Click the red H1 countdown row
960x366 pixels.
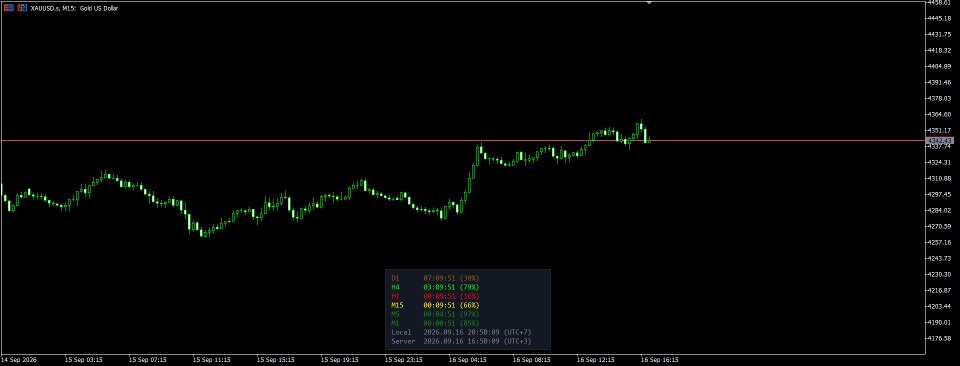pos(435,296)
